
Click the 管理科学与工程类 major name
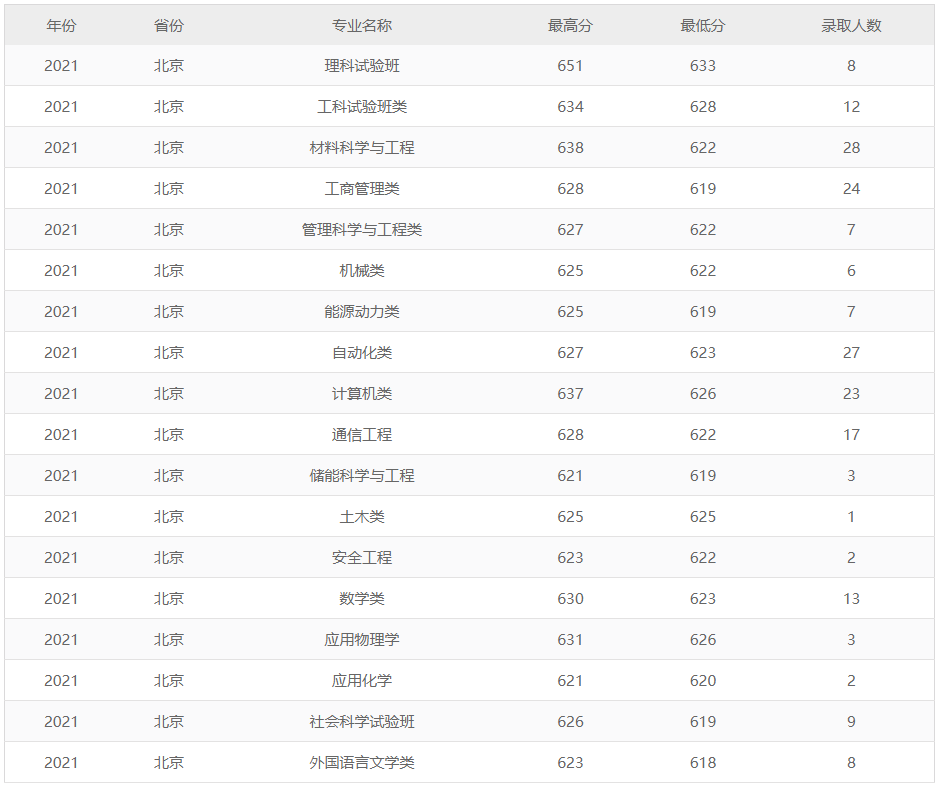362,230
